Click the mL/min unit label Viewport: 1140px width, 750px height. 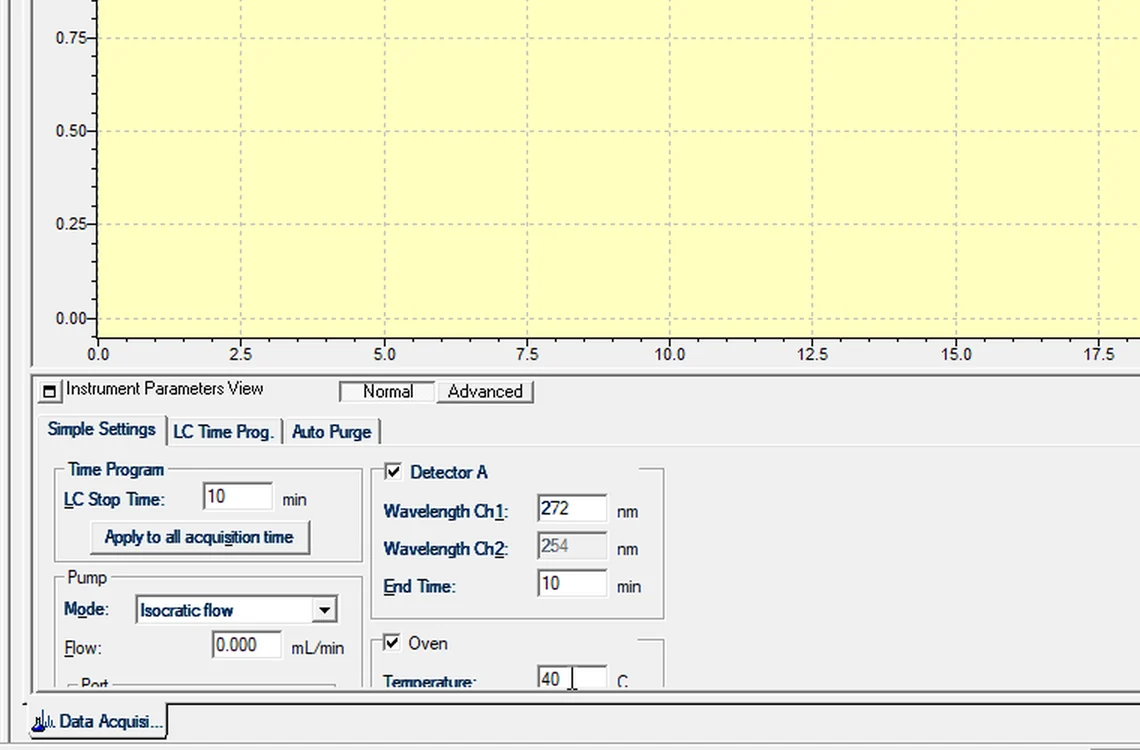point(318,648)
